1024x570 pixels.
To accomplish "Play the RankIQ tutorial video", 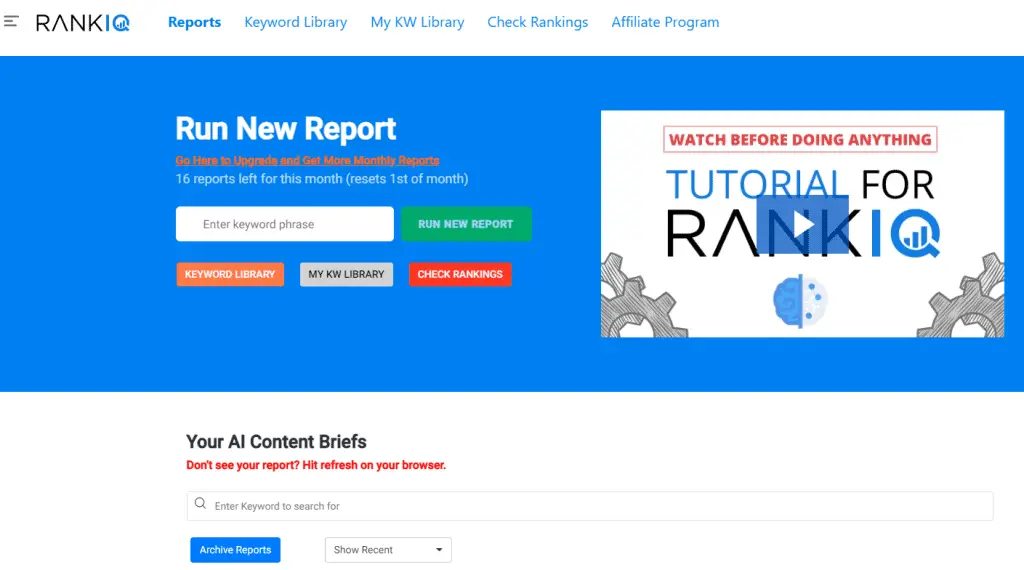I will pyautogui.click(x=802, y=224).
